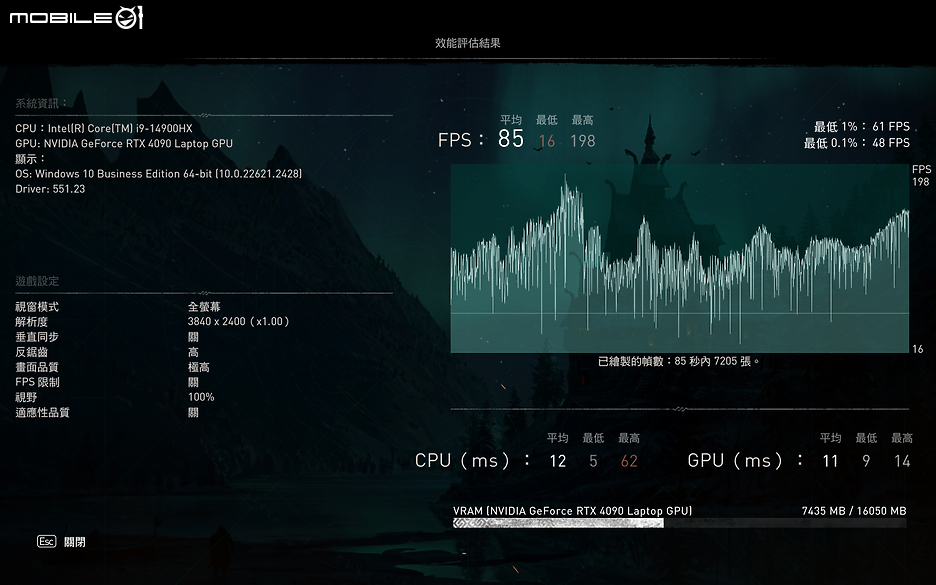Click the 關 value of FPS 限制
936x585 pixels.
(x=193, y=382)
